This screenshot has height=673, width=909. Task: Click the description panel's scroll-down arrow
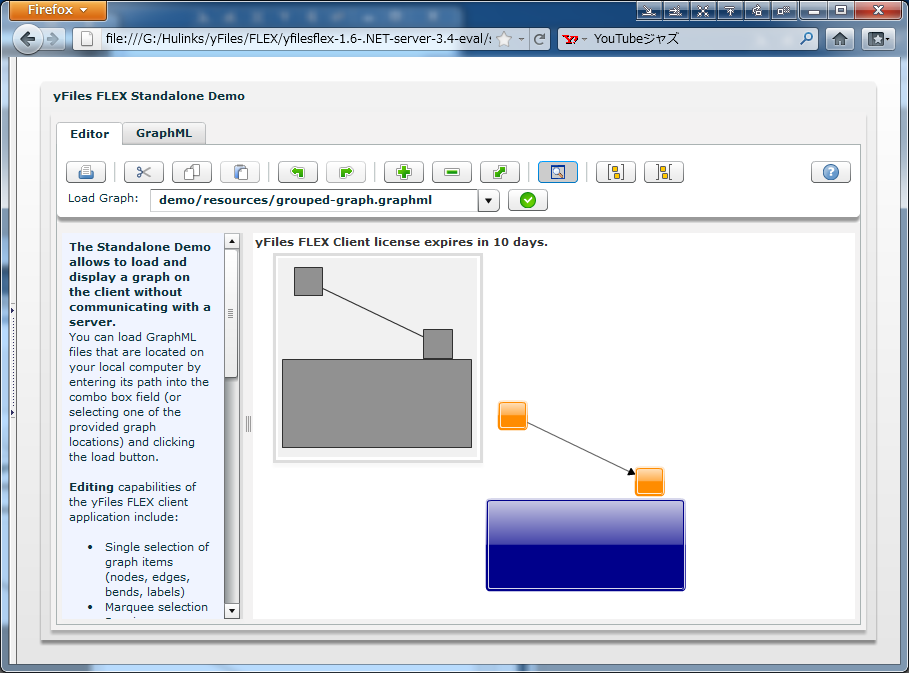(x=232, y=610)
